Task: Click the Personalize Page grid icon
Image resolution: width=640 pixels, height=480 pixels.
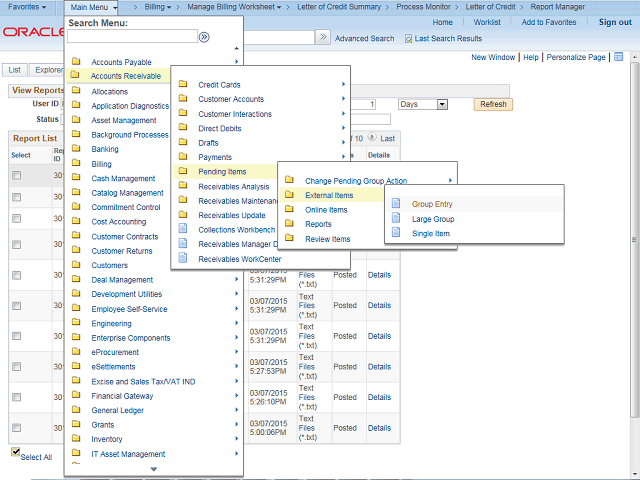Action: tap(618, 57)
